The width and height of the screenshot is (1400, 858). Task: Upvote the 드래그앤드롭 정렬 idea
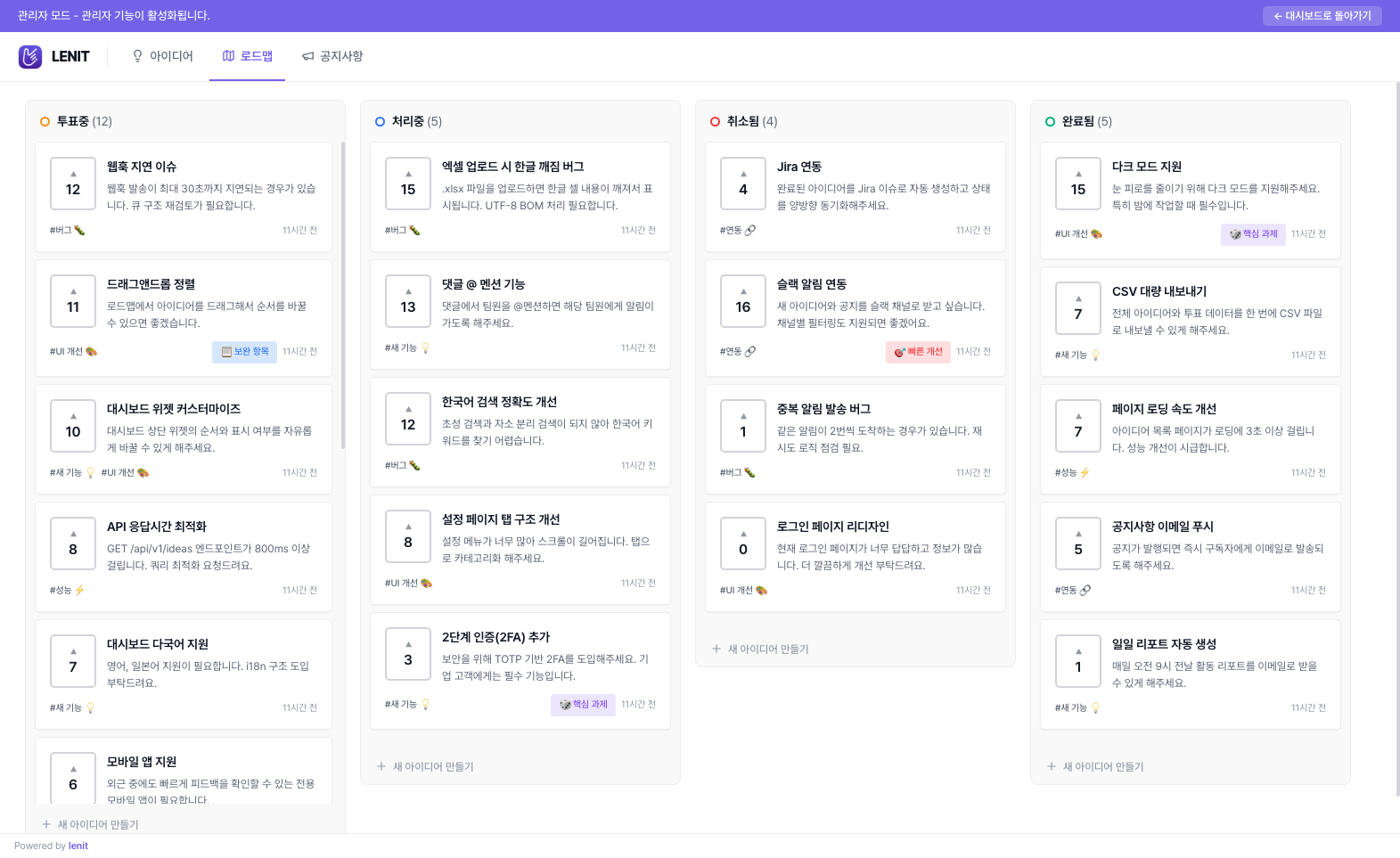[73, 301]
